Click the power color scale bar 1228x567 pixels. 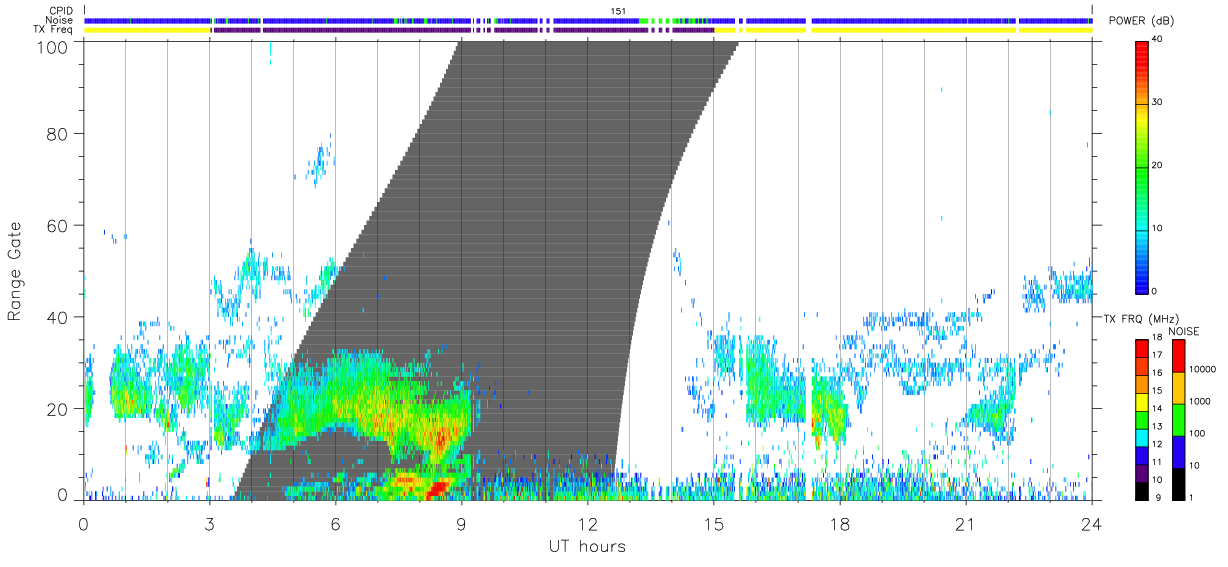coord(1142,166)
